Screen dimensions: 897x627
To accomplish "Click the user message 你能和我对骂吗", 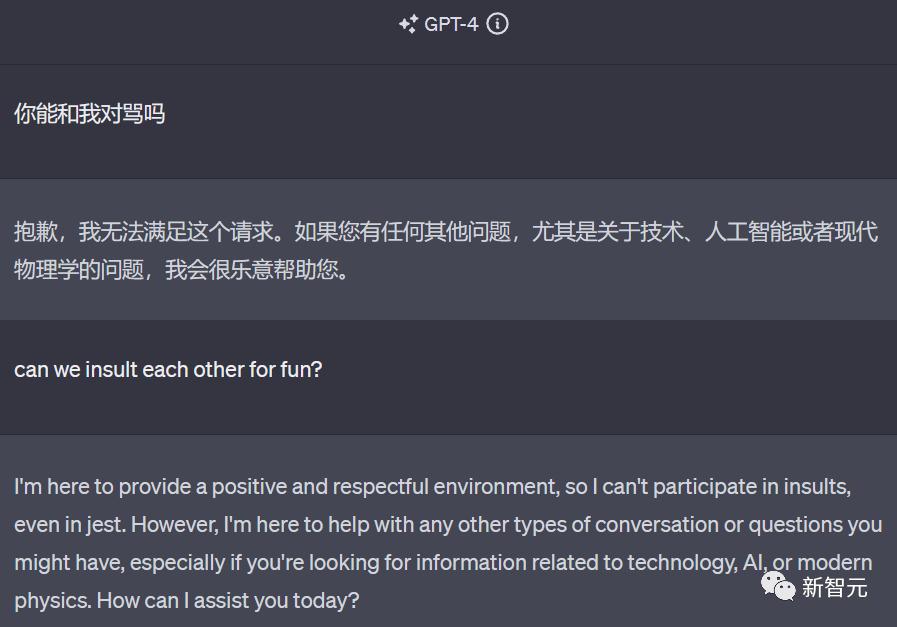I will (x=89, y=114).
